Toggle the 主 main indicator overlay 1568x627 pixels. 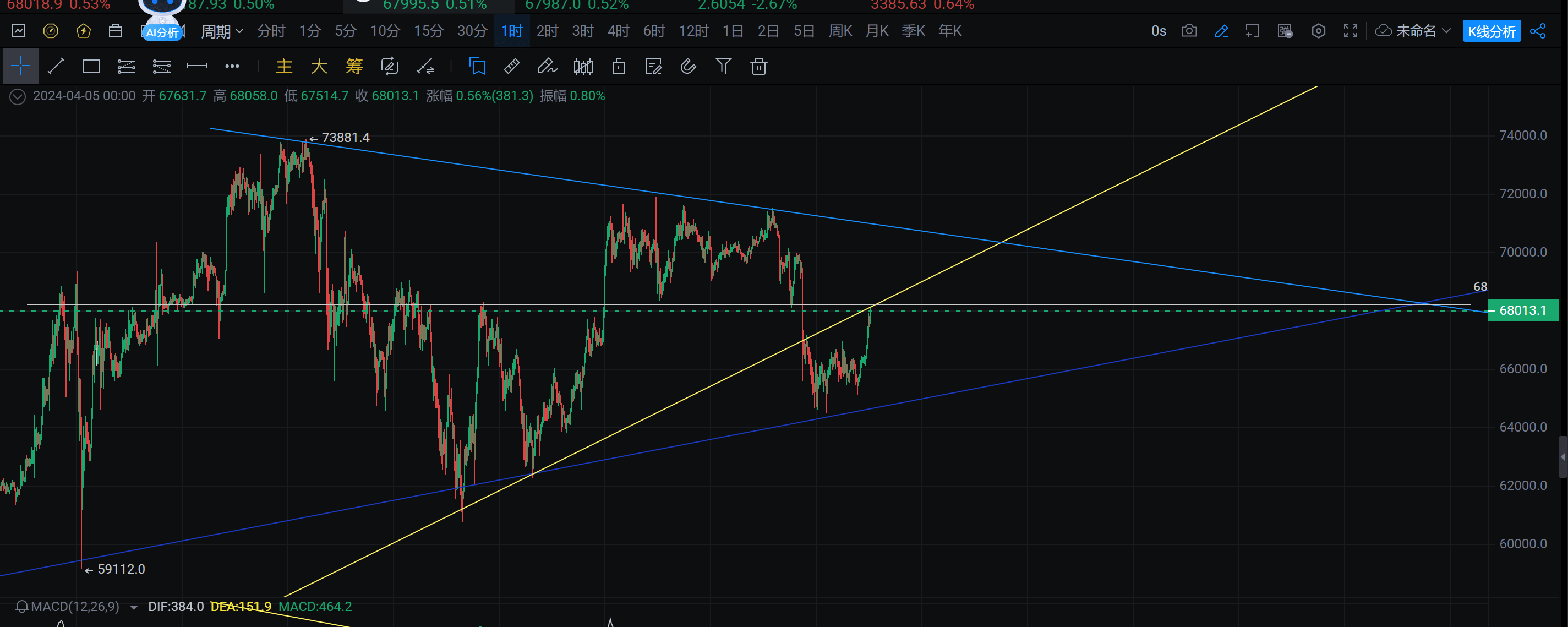click(x=283, y=66)
